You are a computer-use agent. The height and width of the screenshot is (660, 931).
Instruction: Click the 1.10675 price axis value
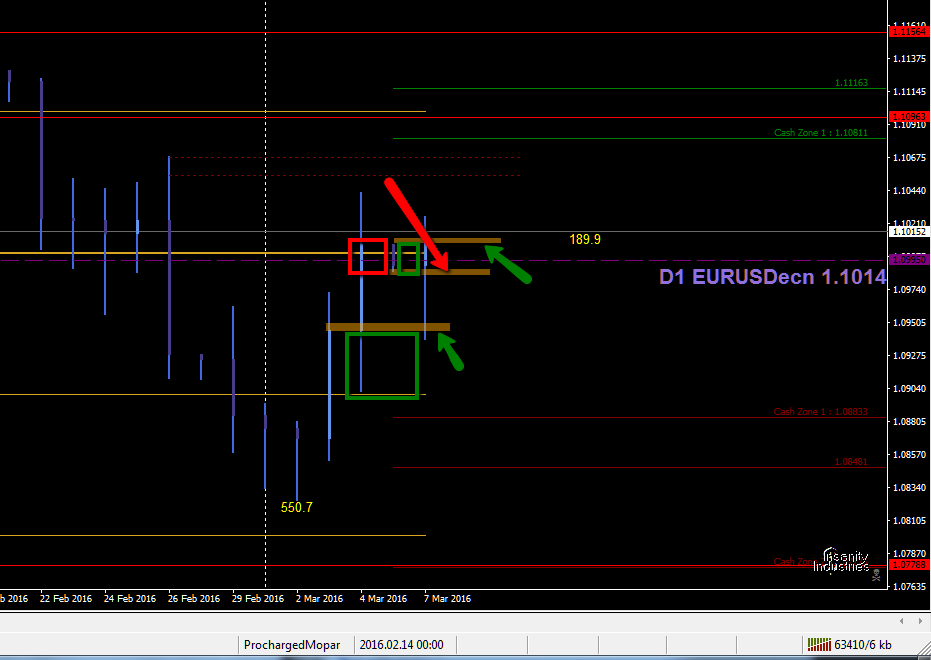(910, 157)
